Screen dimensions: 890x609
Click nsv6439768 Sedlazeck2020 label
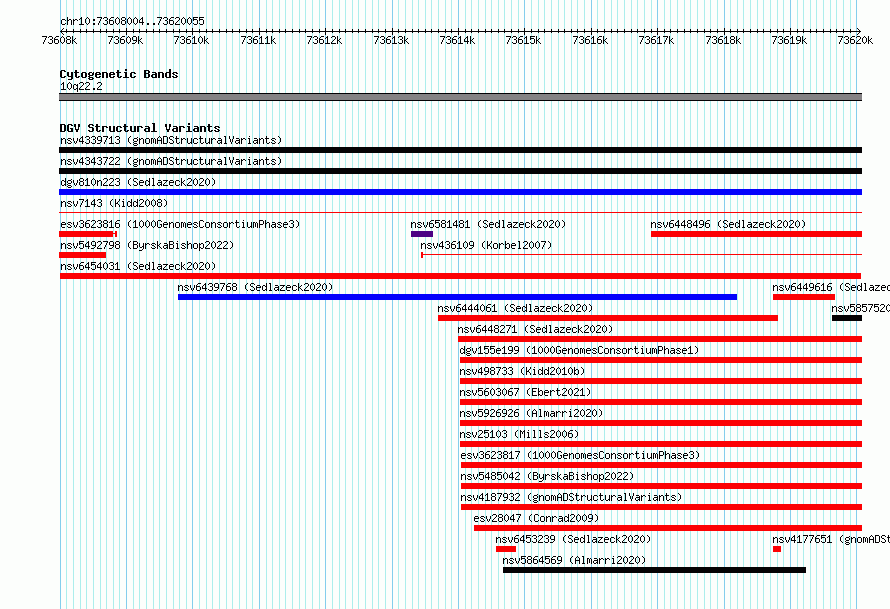(255, 287)
